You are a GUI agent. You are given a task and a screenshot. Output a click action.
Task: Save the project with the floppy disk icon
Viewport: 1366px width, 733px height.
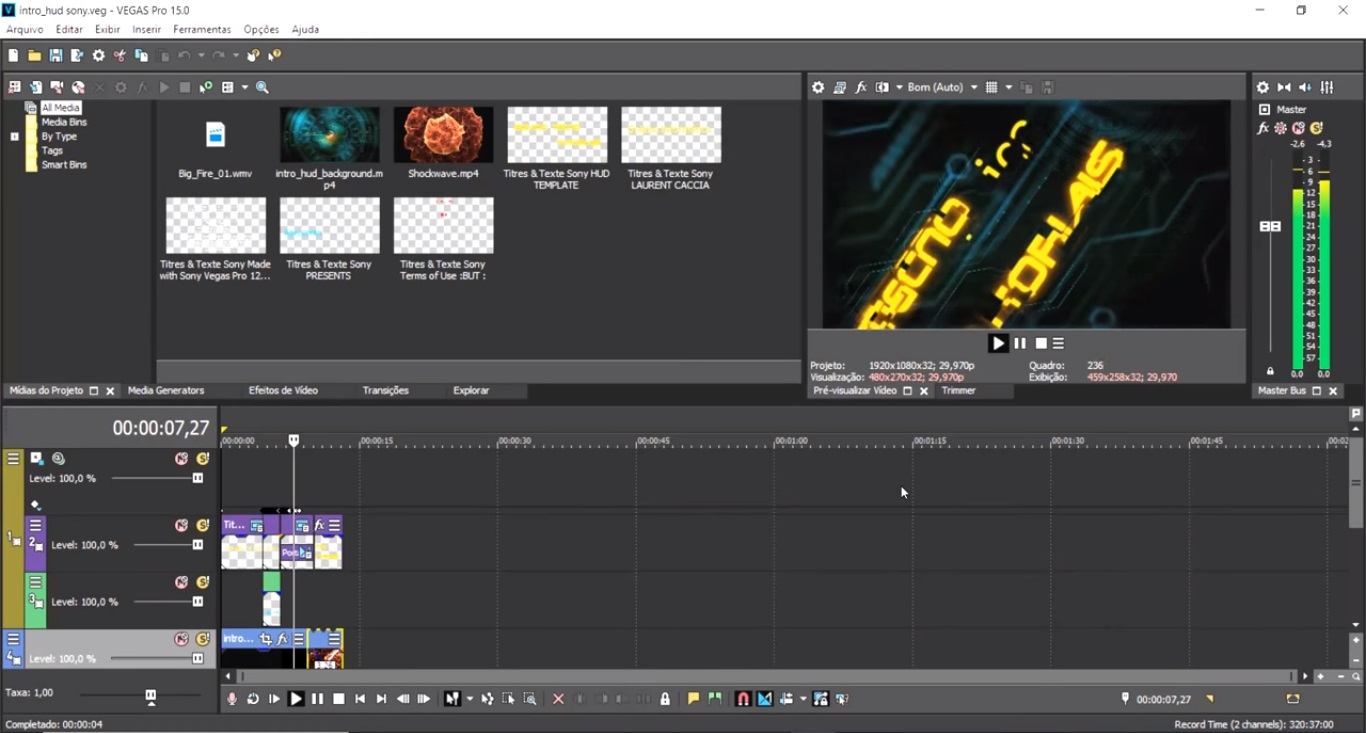(x=56, y=56)
